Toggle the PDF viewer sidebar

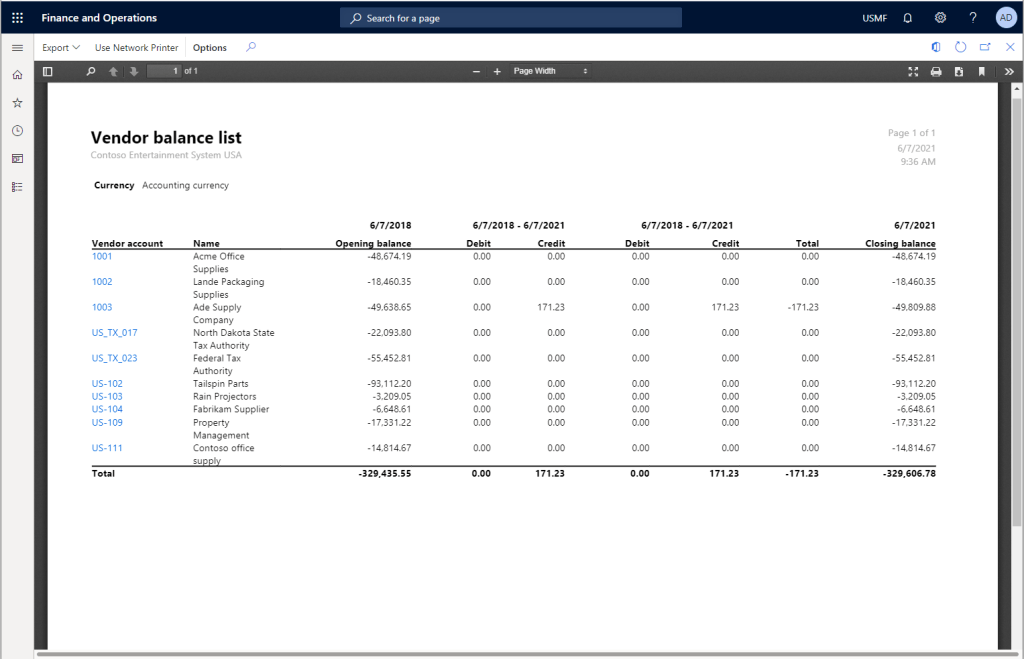point(48,71)
